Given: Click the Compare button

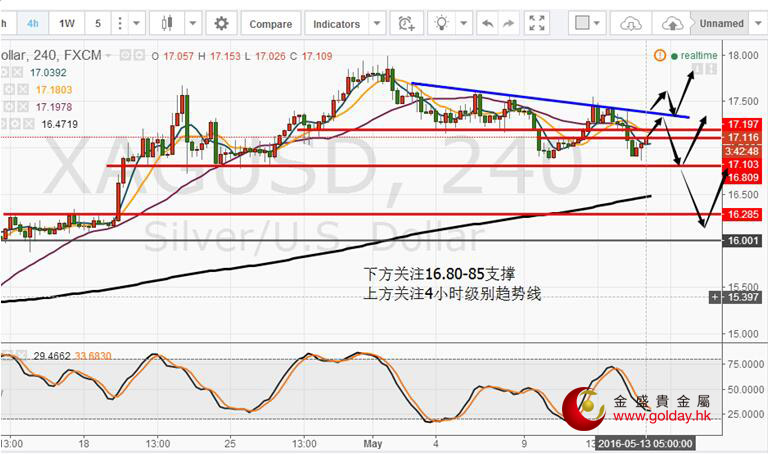Looking at the screenshot, I should [270, 23].
